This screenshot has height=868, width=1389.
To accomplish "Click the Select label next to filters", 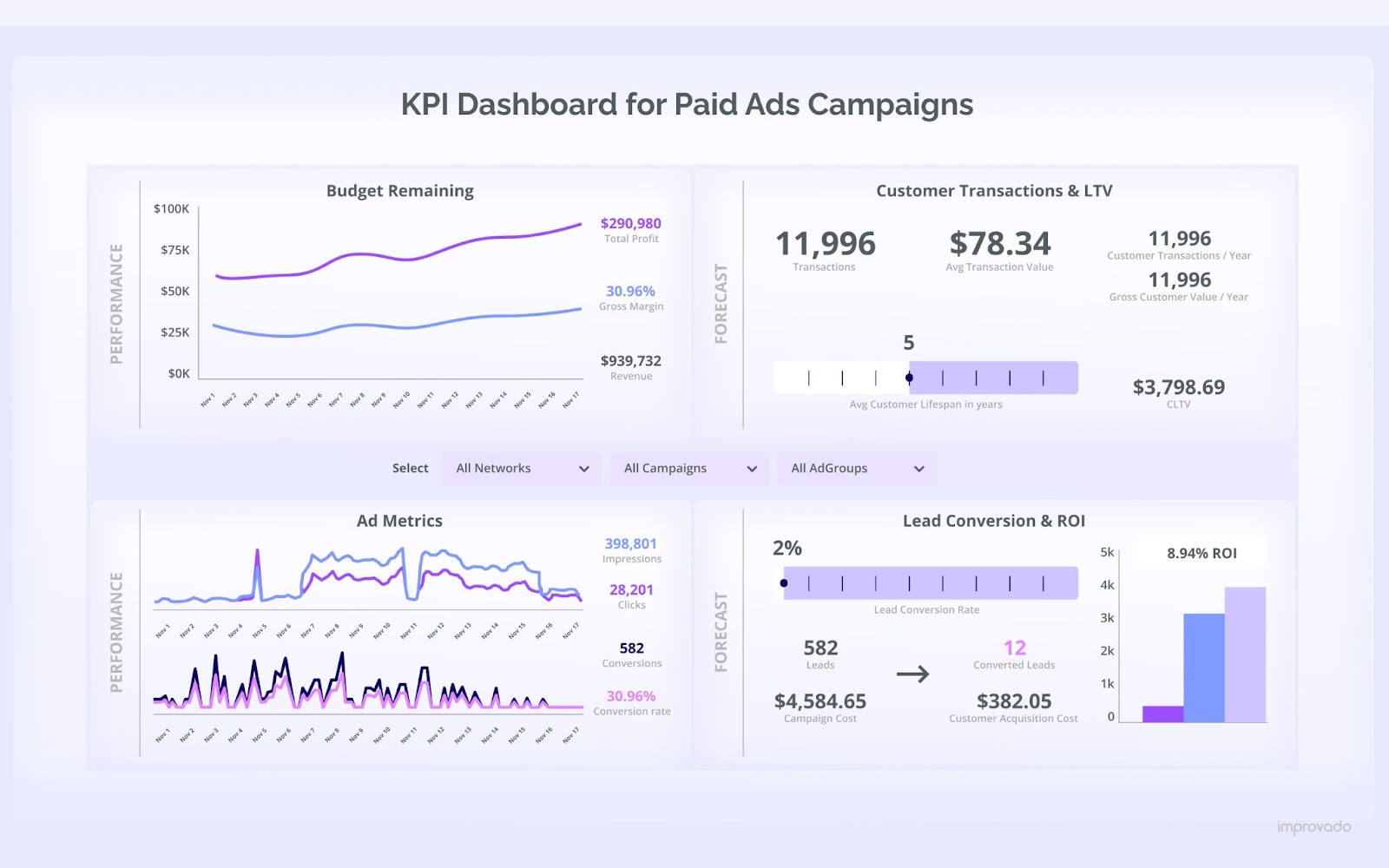I will click(410, 468).
